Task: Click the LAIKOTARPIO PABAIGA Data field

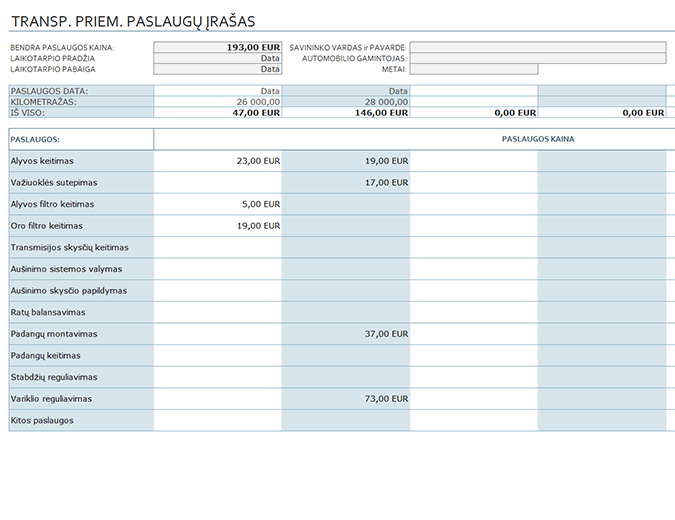Action: (x=217, y=69)
